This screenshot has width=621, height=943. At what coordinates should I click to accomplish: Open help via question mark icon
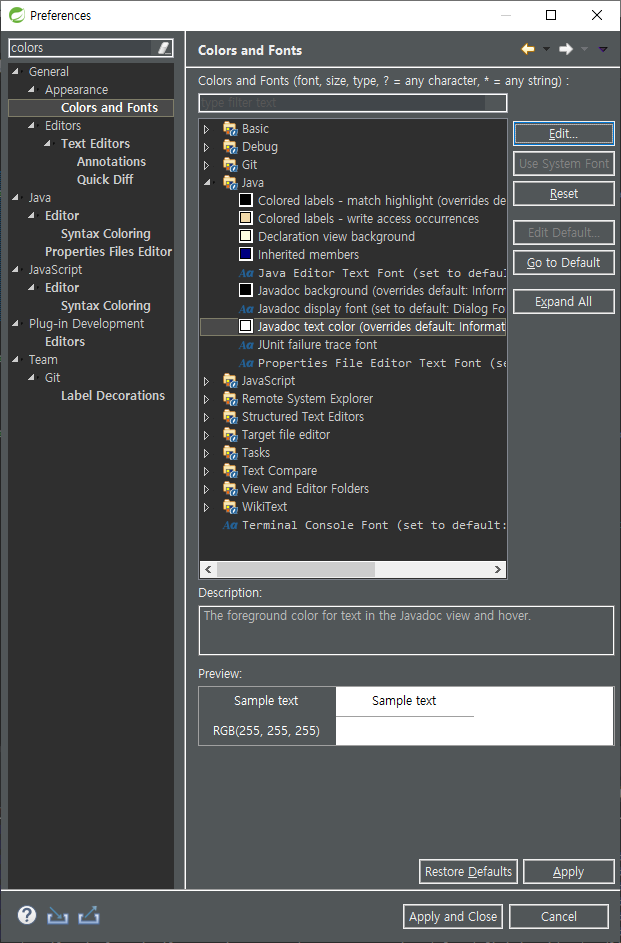[x=26, y=915]
